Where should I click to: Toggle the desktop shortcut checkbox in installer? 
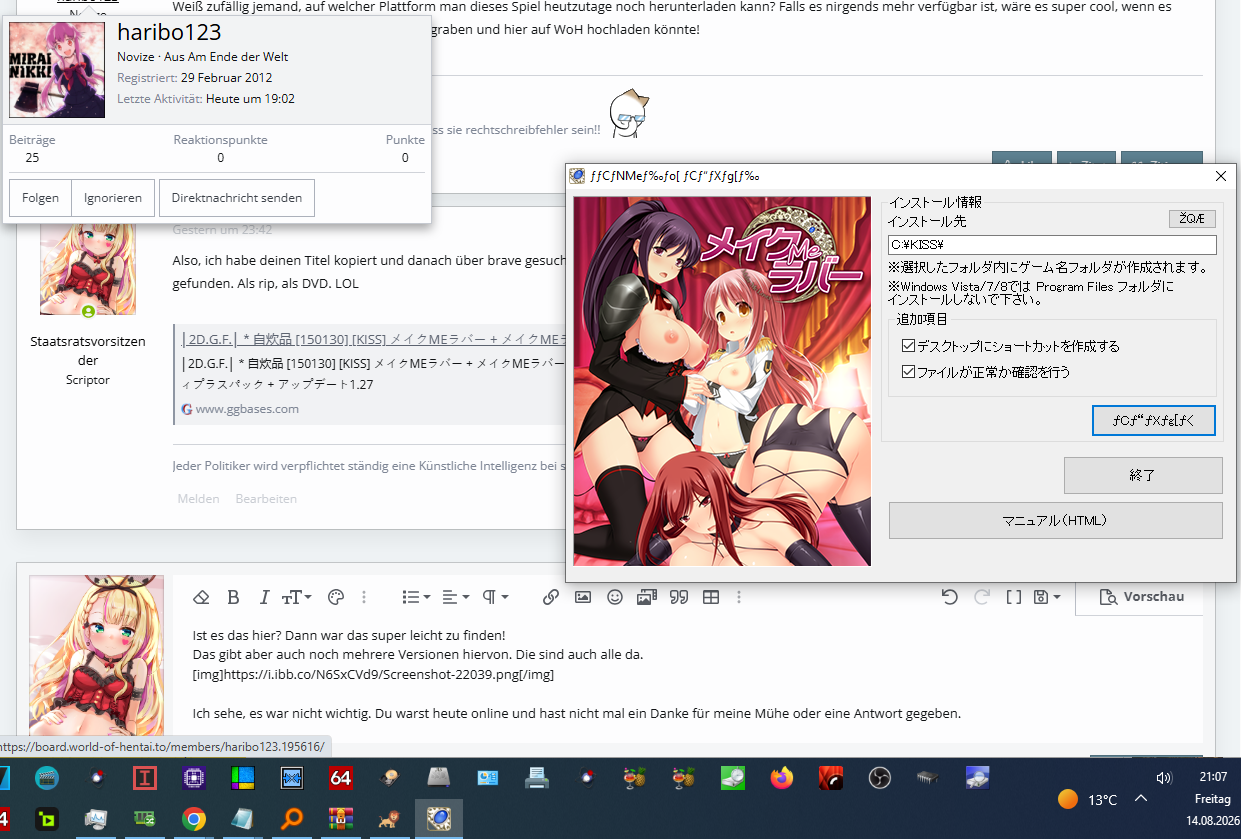pyautogui.click(x=909, y=346)
